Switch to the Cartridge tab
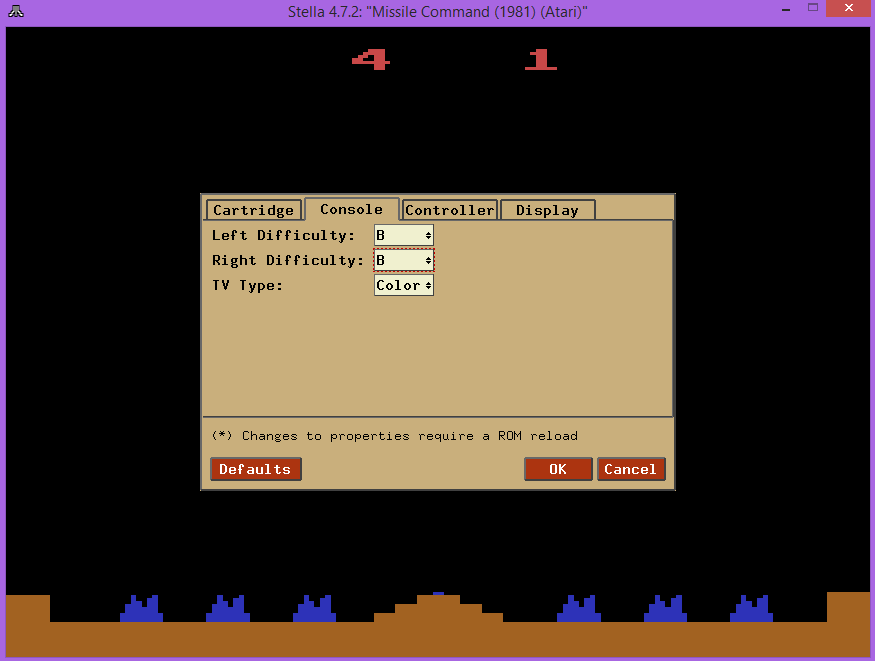This screenshot has width=875, height=661. (x=253, y=210)
